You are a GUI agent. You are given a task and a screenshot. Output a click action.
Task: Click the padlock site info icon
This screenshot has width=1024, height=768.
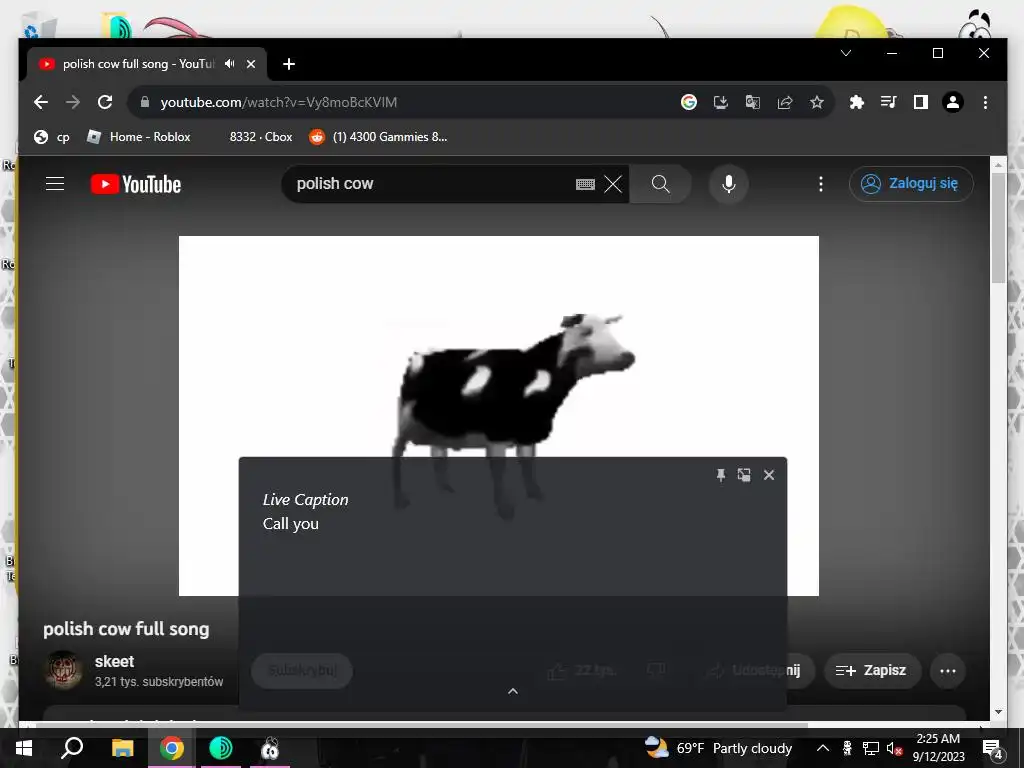pos(145,102)
